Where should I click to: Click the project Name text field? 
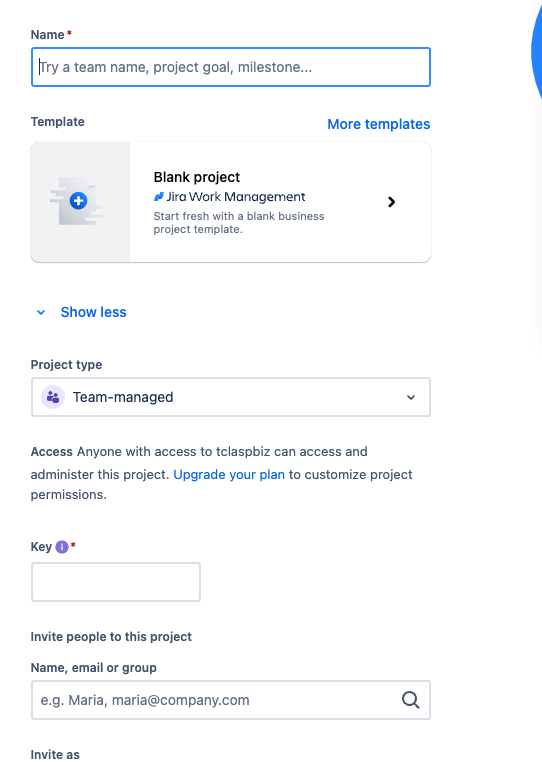coord(231,67)
